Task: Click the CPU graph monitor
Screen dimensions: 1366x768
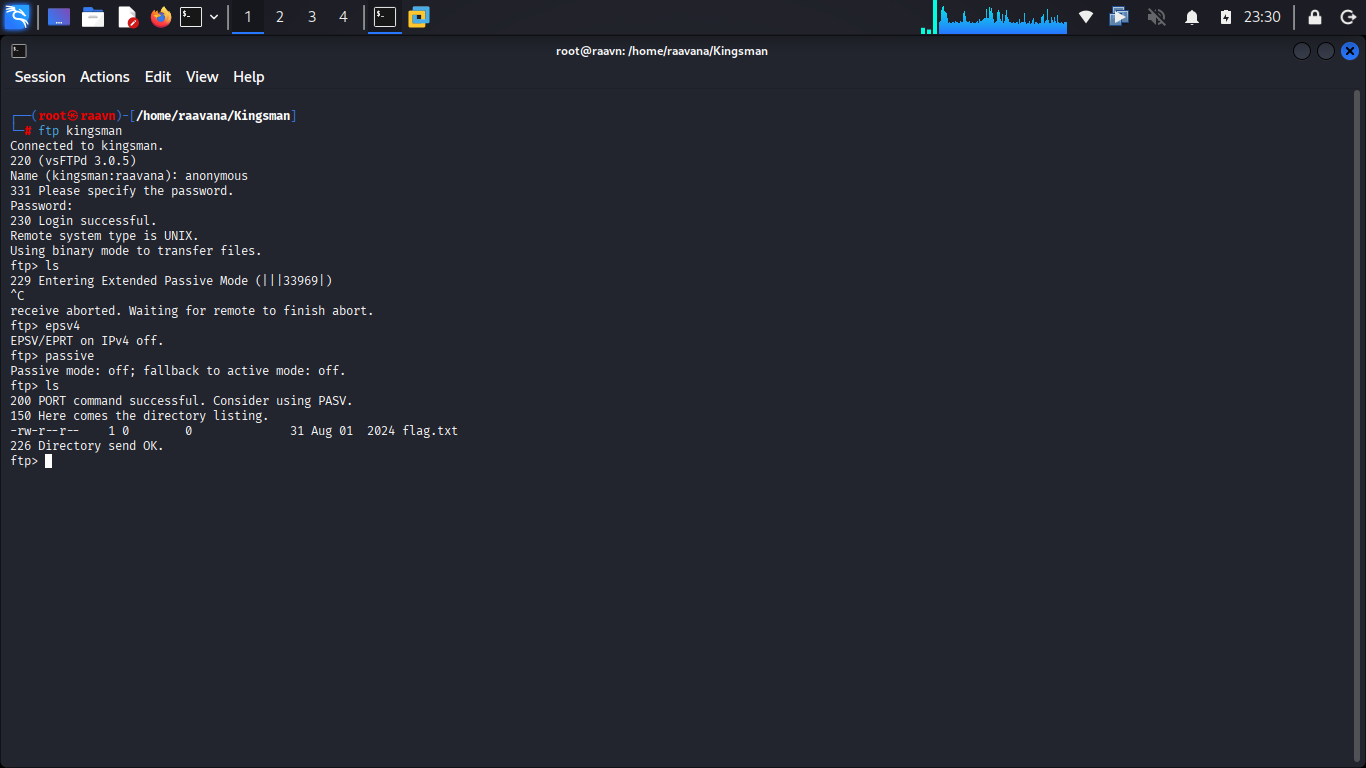Action: point(1002,17)
